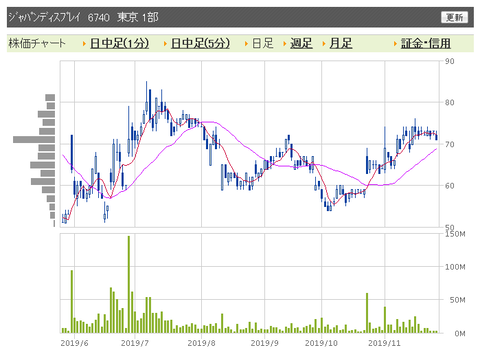Click the orange arrow before 日足

[246, 44]
